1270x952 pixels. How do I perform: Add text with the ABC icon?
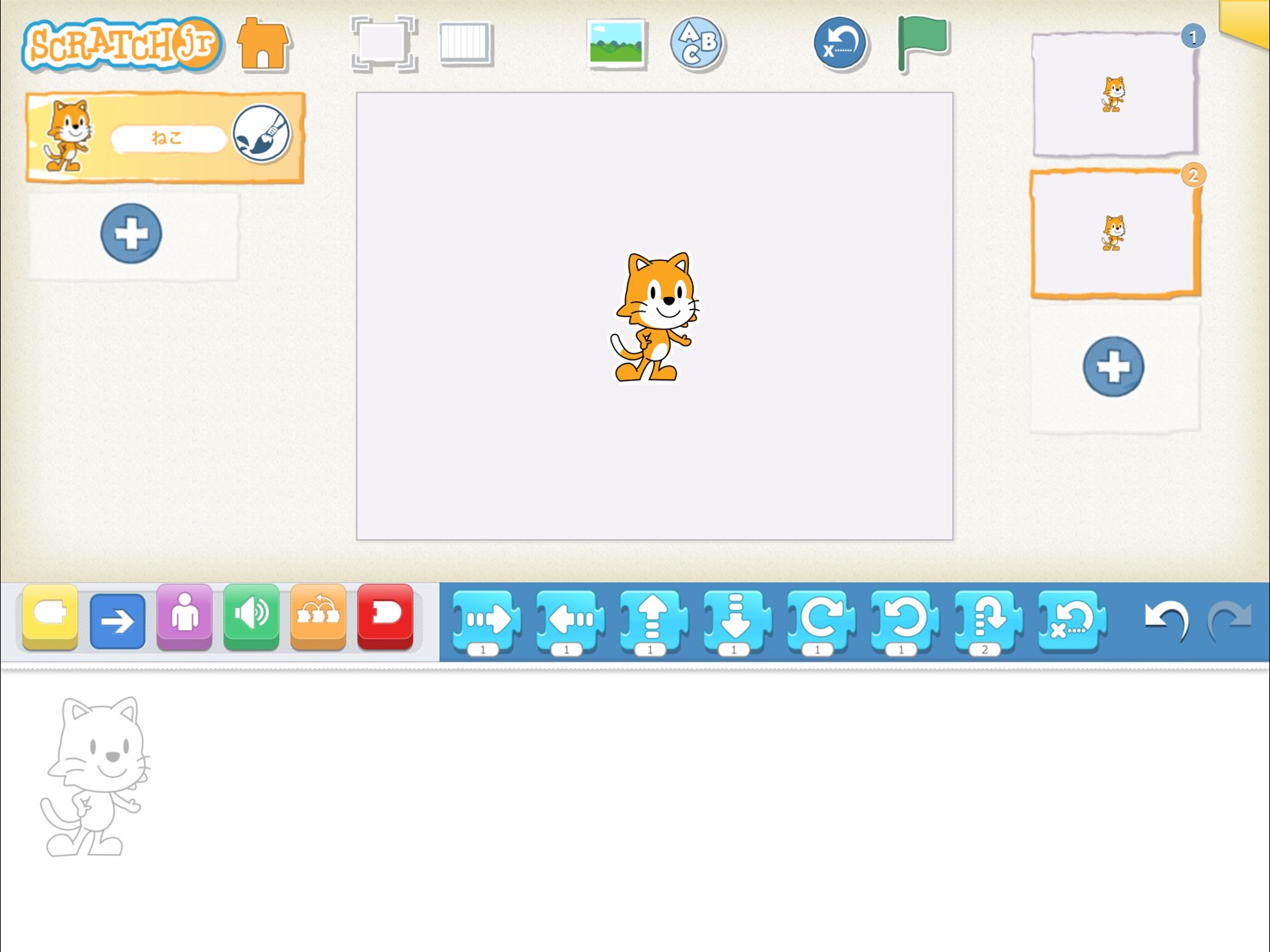point(697,43)
